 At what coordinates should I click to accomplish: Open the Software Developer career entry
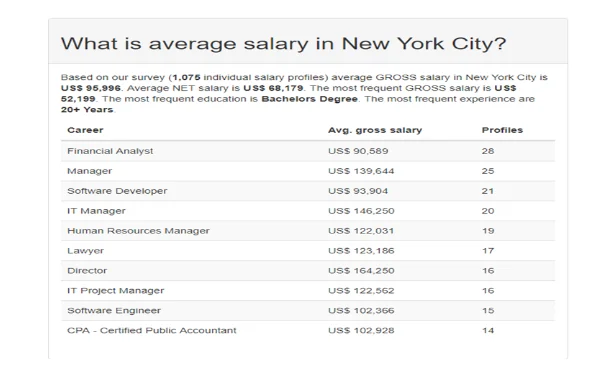click(308, 191)
